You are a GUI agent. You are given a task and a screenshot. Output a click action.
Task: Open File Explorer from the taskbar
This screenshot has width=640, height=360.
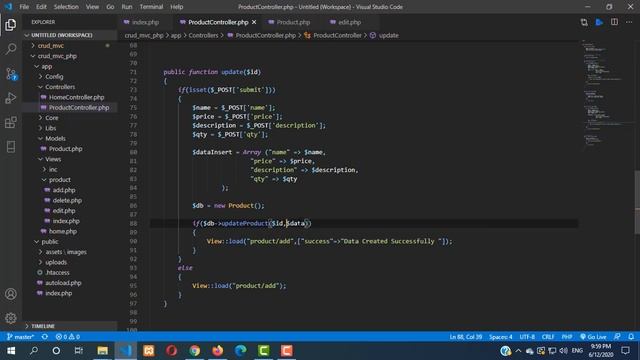click(x=102, y=351)
